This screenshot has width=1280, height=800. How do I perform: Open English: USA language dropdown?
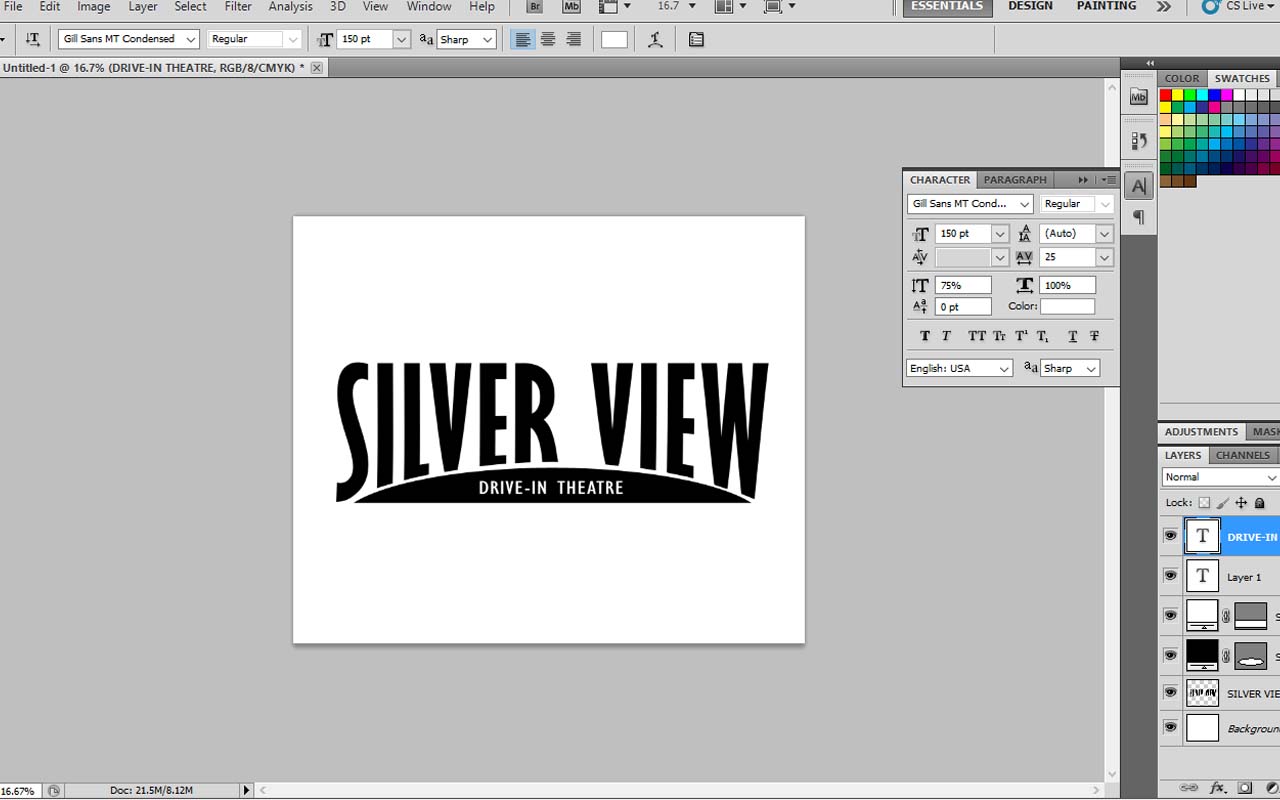click(x=1005, y=368)
